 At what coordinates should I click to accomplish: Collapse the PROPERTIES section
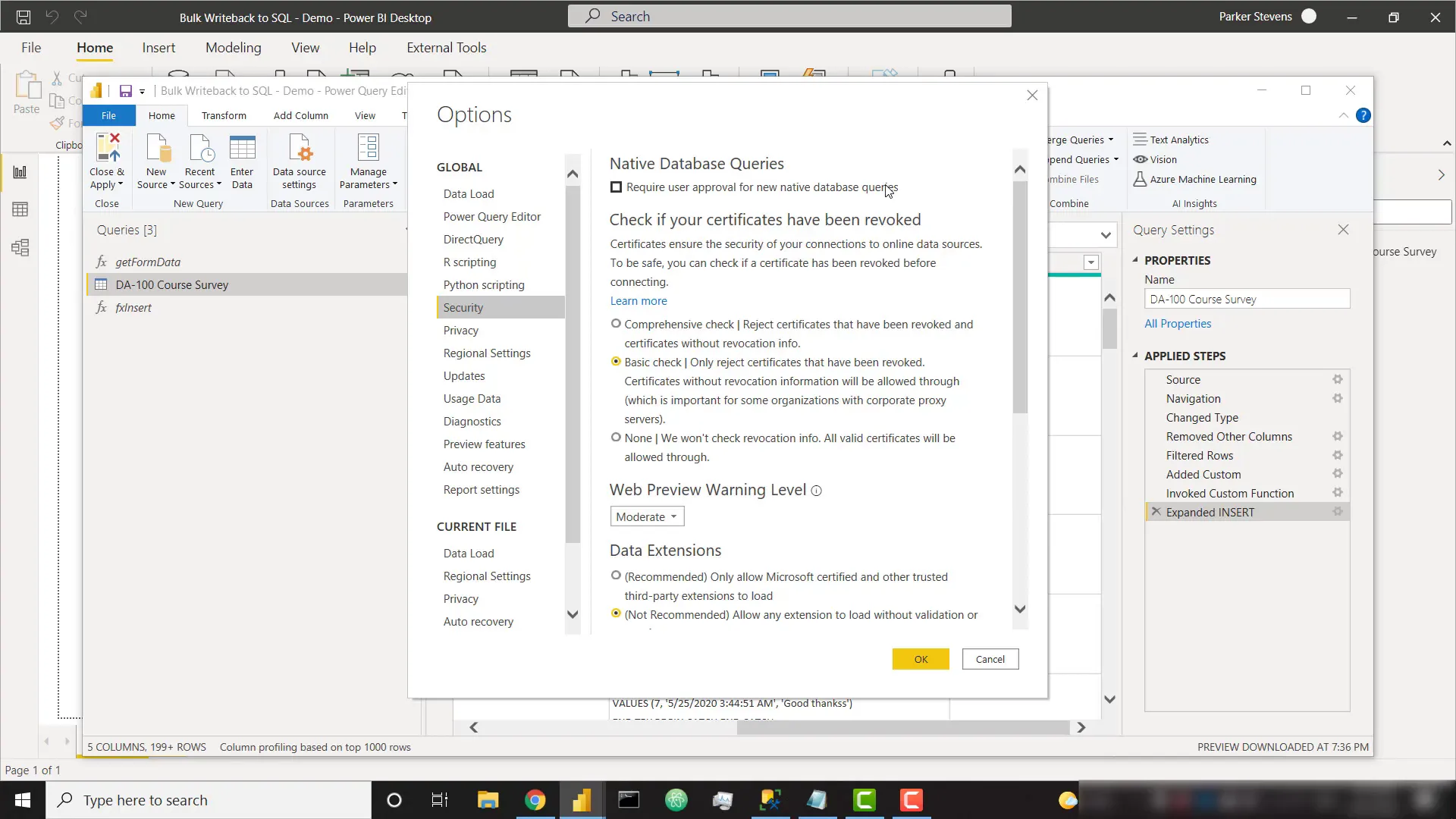coord(1135,260)
